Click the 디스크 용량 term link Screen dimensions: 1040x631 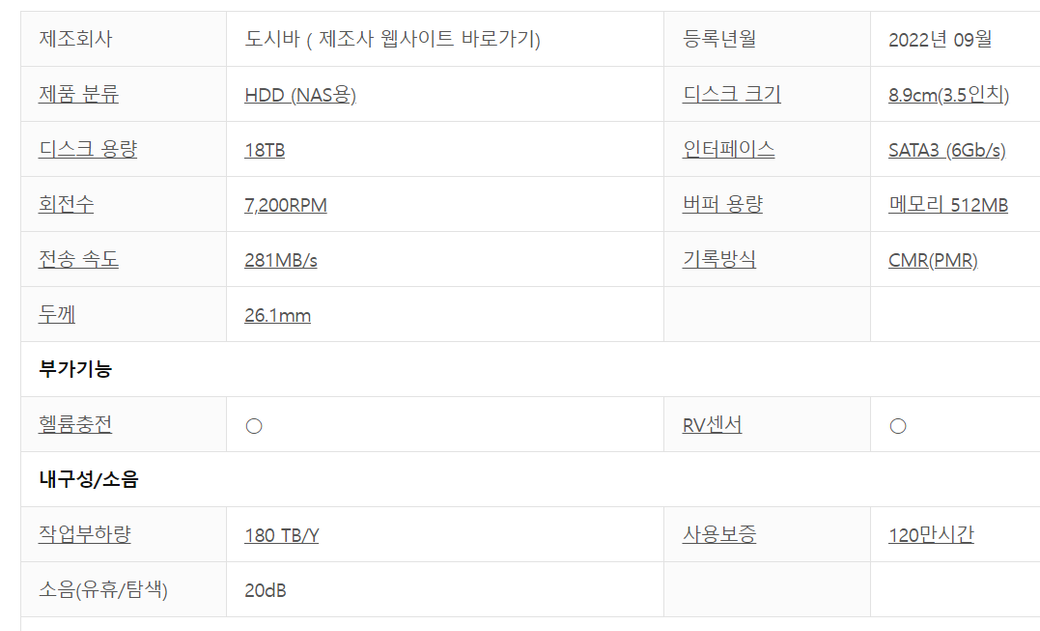coord(88,150)
